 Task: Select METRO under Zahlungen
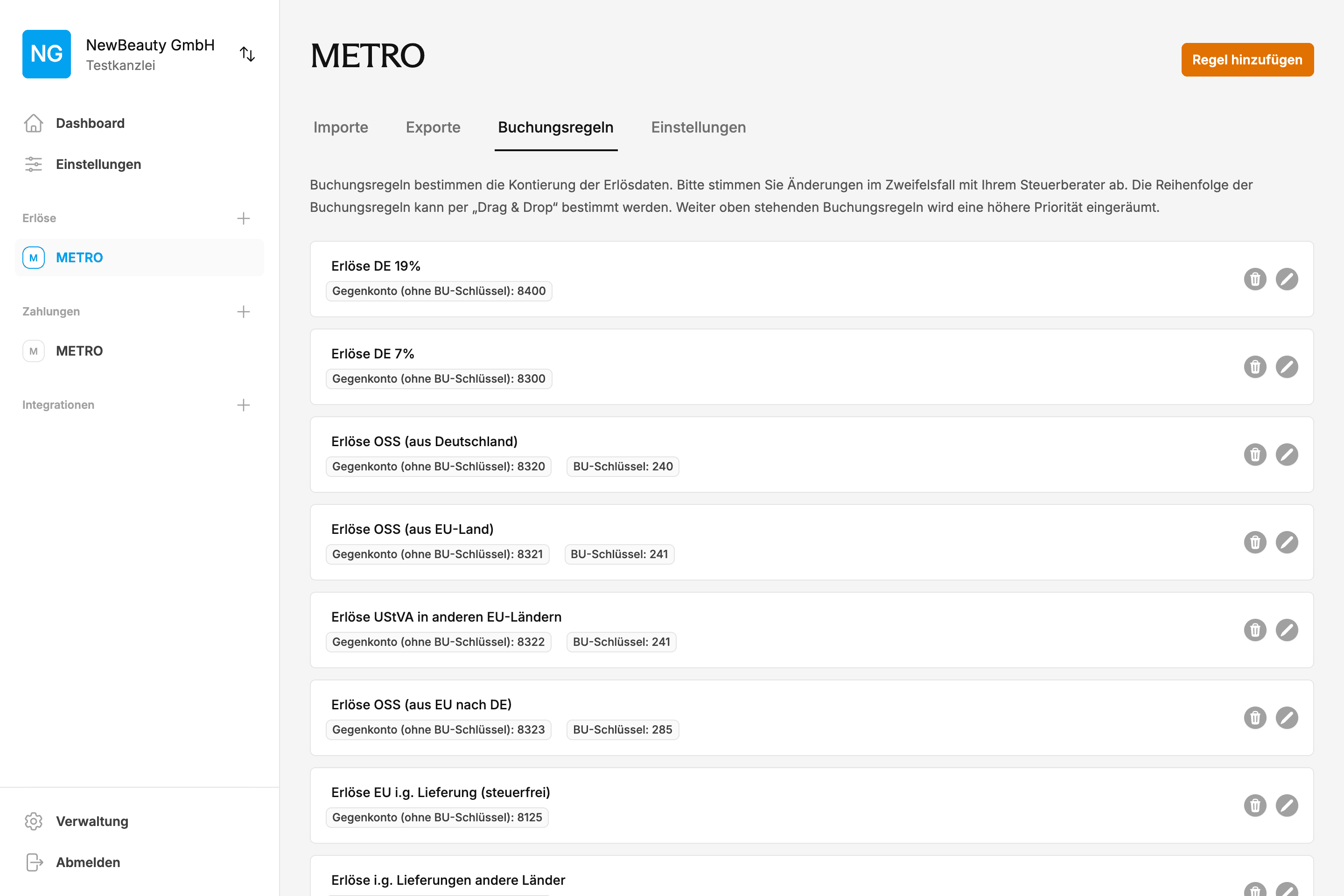(x=79, y=350)
